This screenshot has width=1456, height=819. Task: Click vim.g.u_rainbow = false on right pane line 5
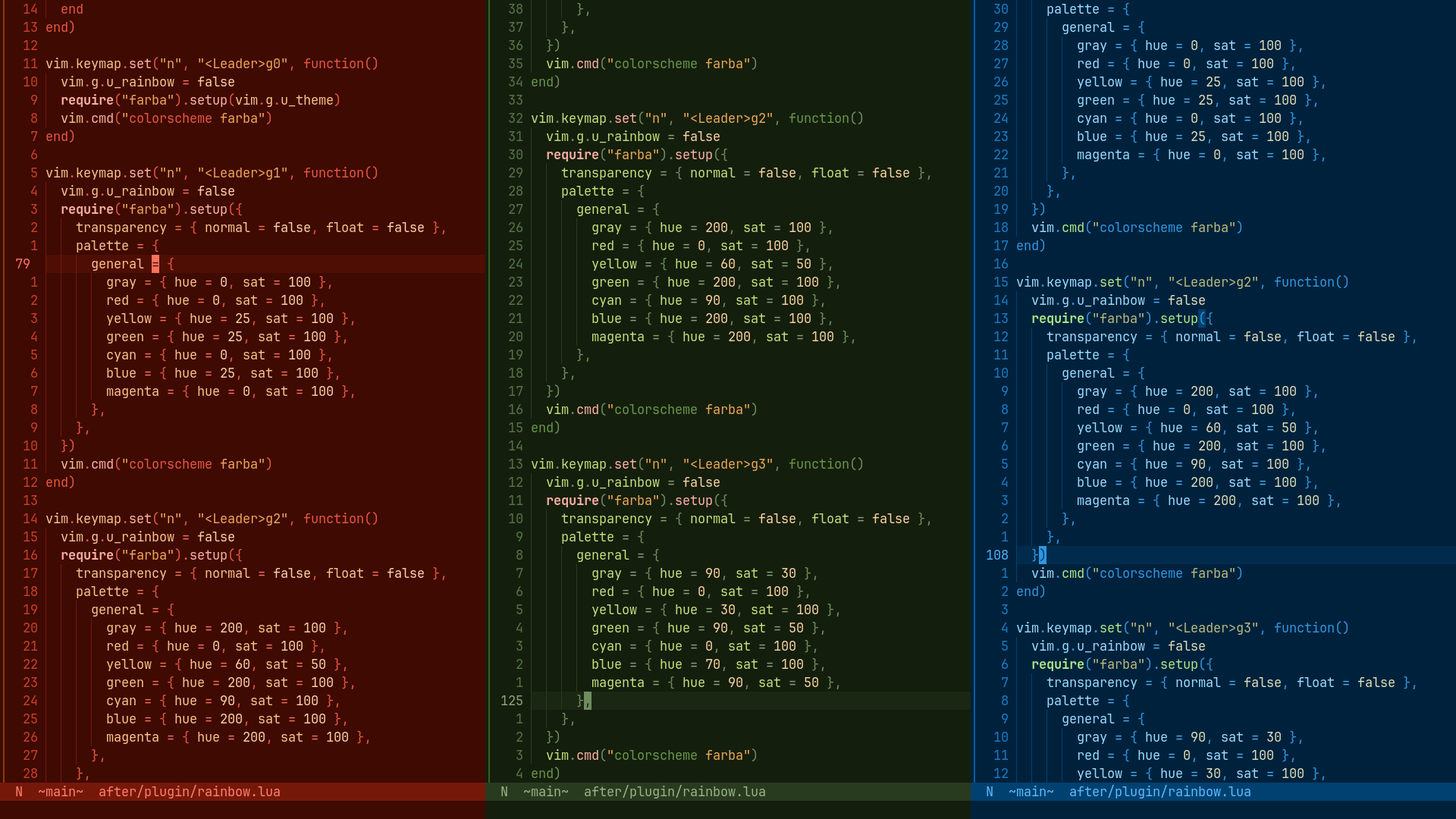click(1115, 646)
